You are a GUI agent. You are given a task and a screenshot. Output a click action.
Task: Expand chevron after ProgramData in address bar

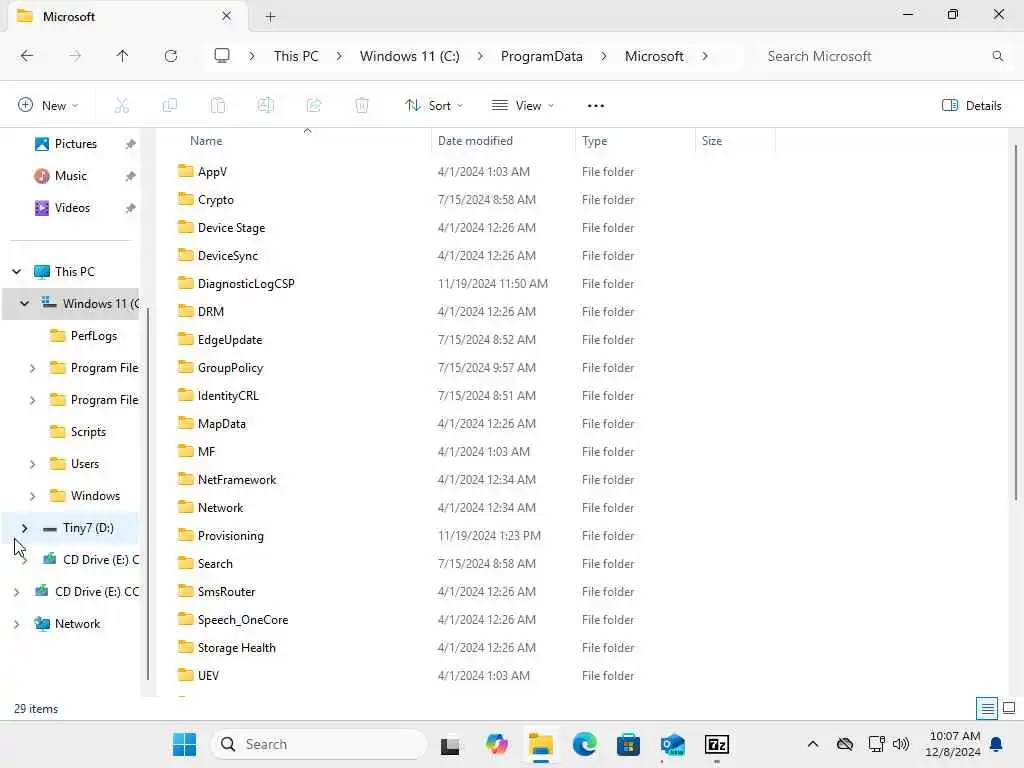(603, 56)
